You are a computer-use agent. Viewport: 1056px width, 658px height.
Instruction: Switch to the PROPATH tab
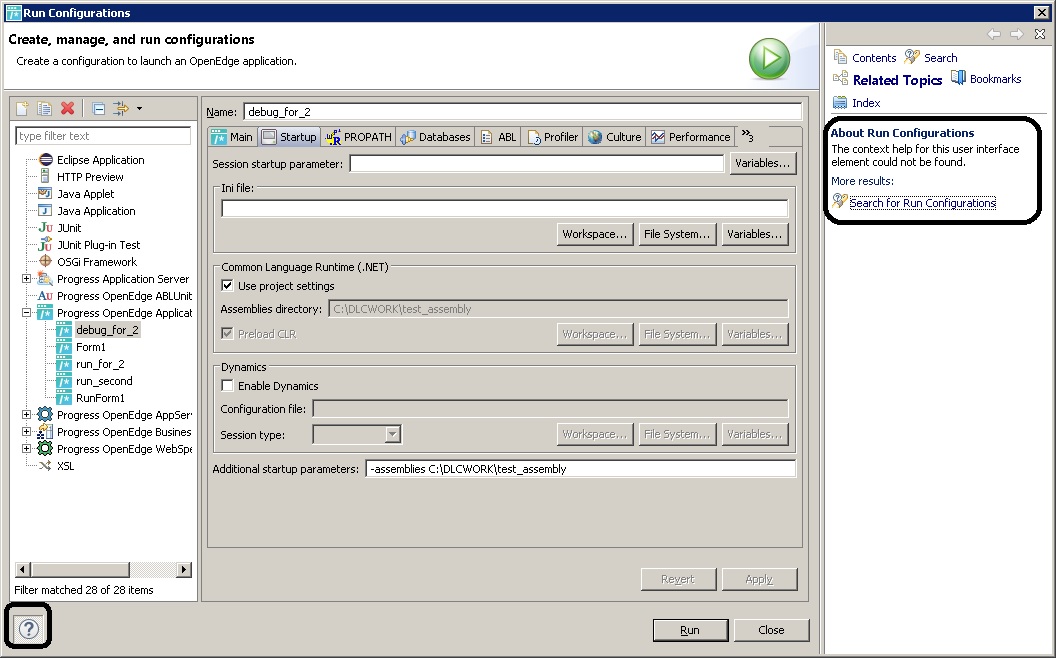click(x=358, y=137)
